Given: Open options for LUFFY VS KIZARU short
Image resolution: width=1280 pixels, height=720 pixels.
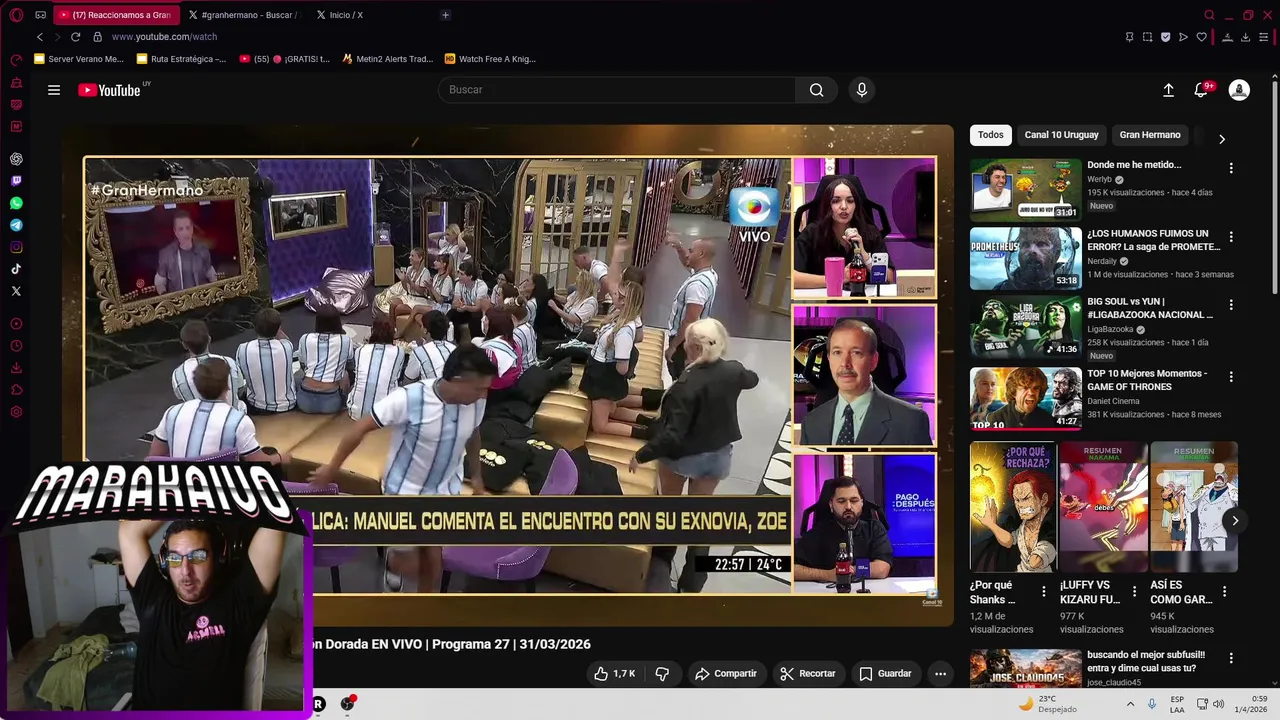Looking at the screenshot, I should 1134,592.
